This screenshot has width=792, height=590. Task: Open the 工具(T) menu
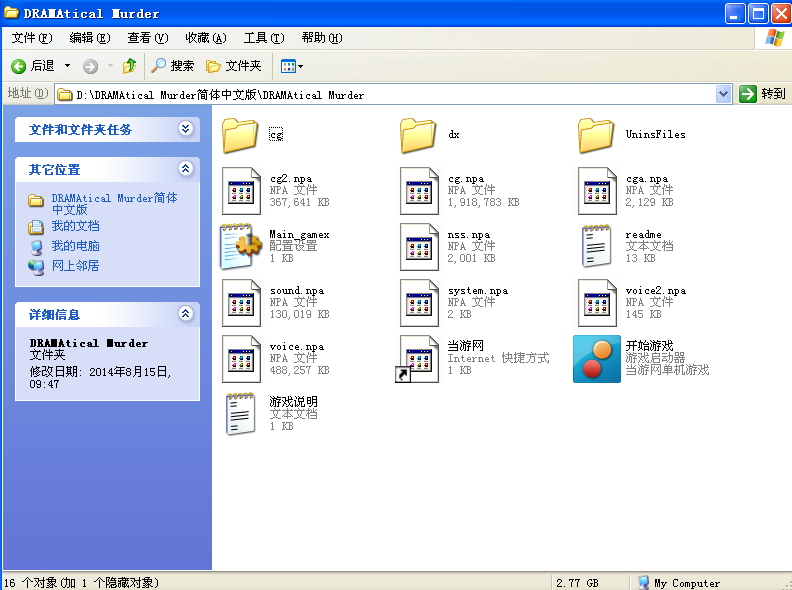pos(264,38)
